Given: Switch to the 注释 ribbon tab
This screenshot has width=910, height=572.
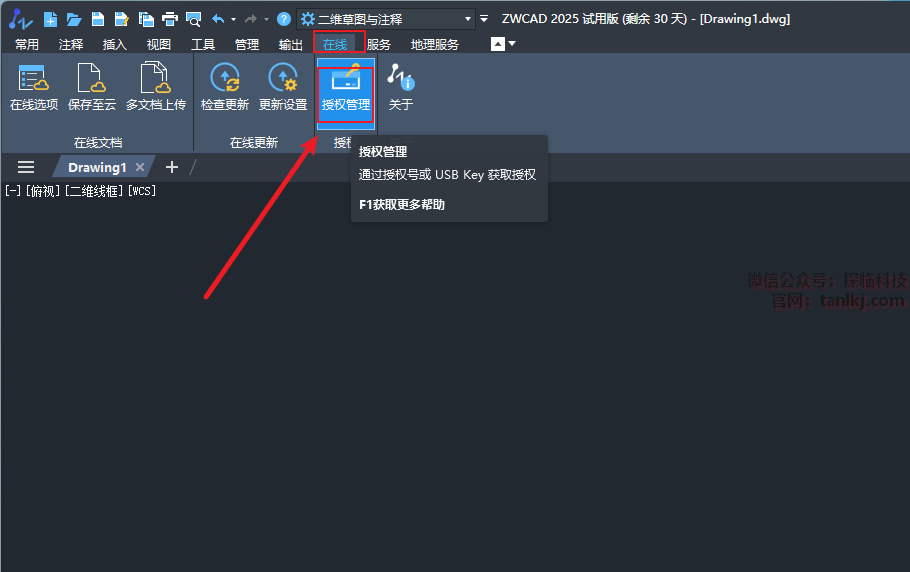Looking at the screenshot, I should tap(71, 45).
